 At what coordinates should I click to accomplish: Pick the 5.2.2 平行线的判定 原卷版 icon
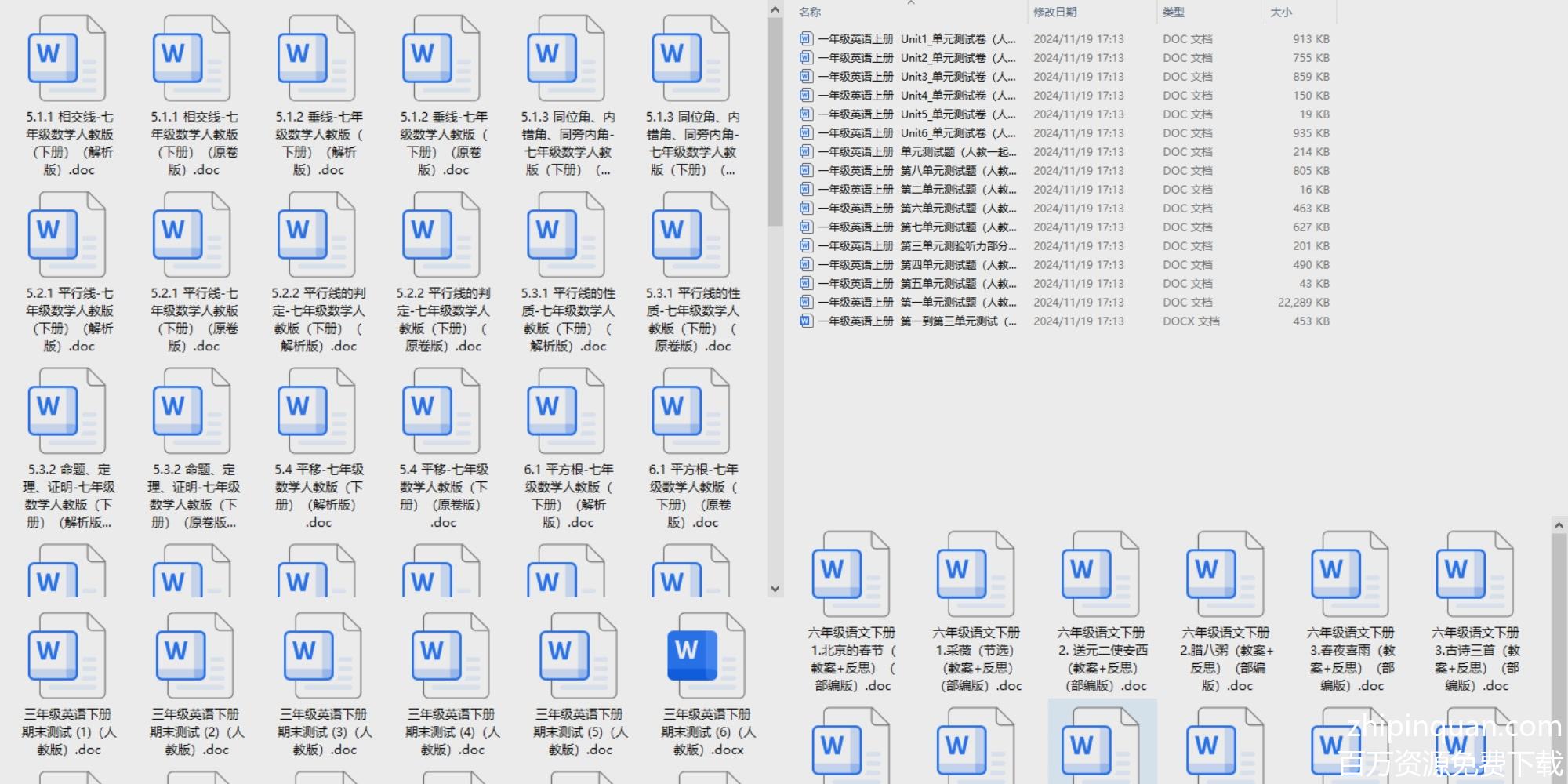click(441, 235)
